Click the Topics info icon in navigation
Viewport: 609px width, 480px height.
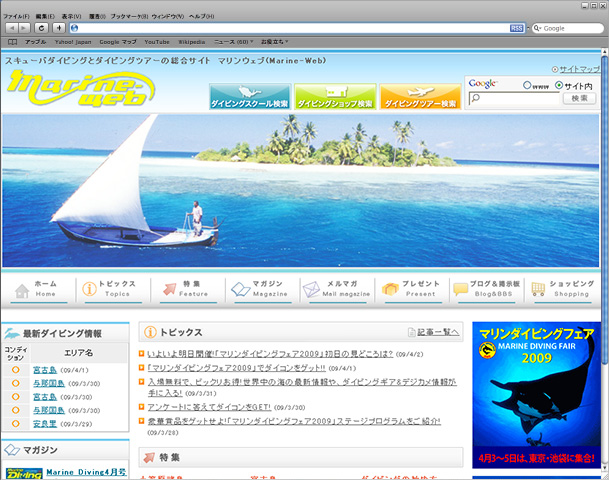[89, 289]
